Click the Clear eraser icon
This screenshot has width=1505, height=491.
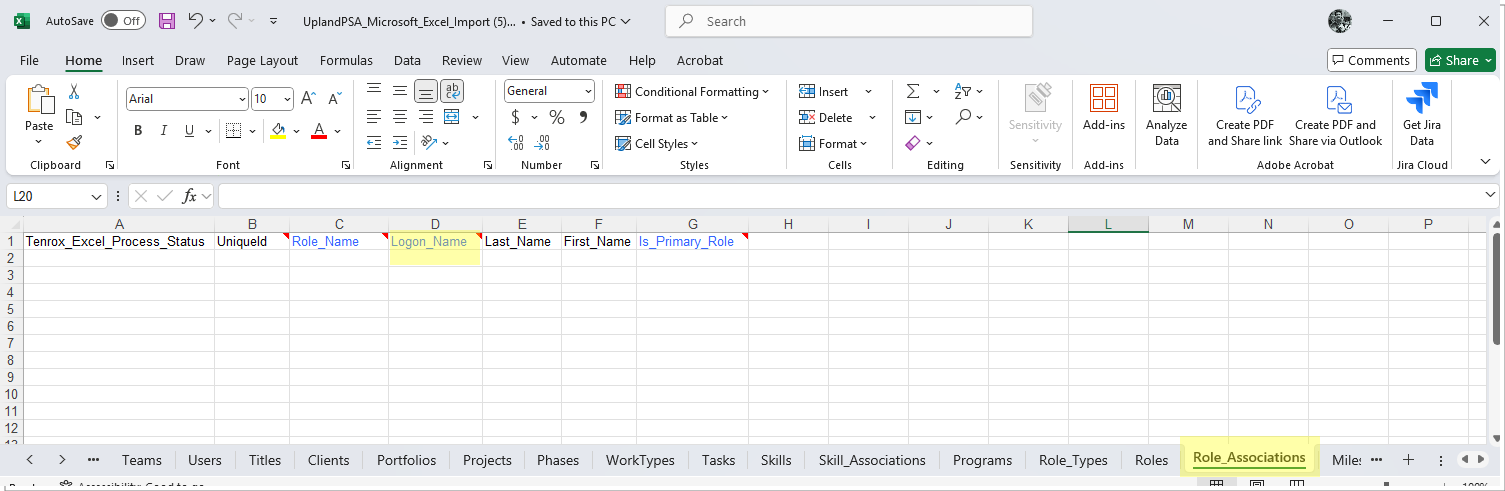point(912,143)
